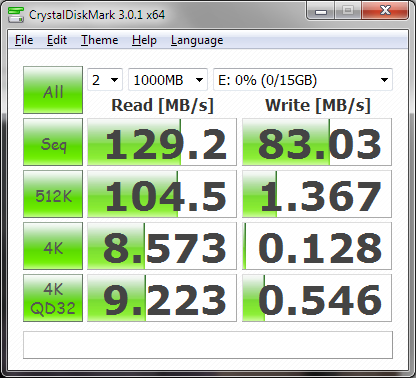Open the Theme menu
416x378 pixels.
100,40
